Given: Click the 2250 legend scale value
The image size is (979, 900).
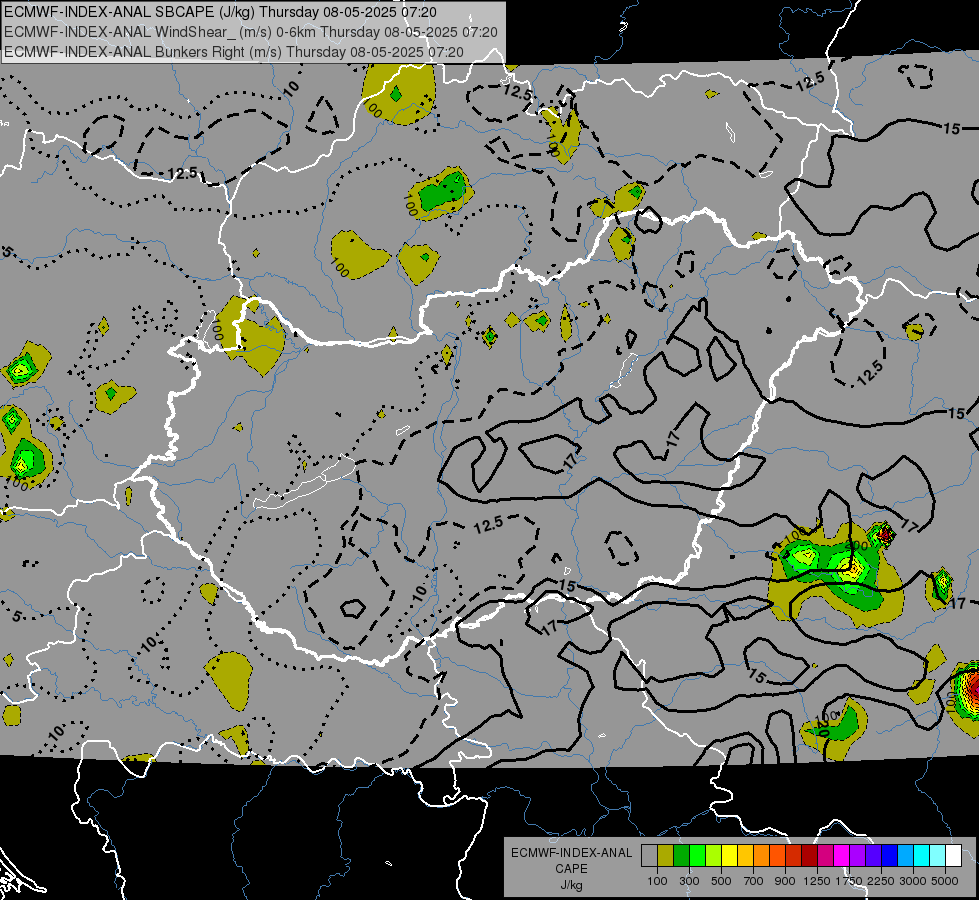Looking at the screenshot, I should click(x=881, y=881).
